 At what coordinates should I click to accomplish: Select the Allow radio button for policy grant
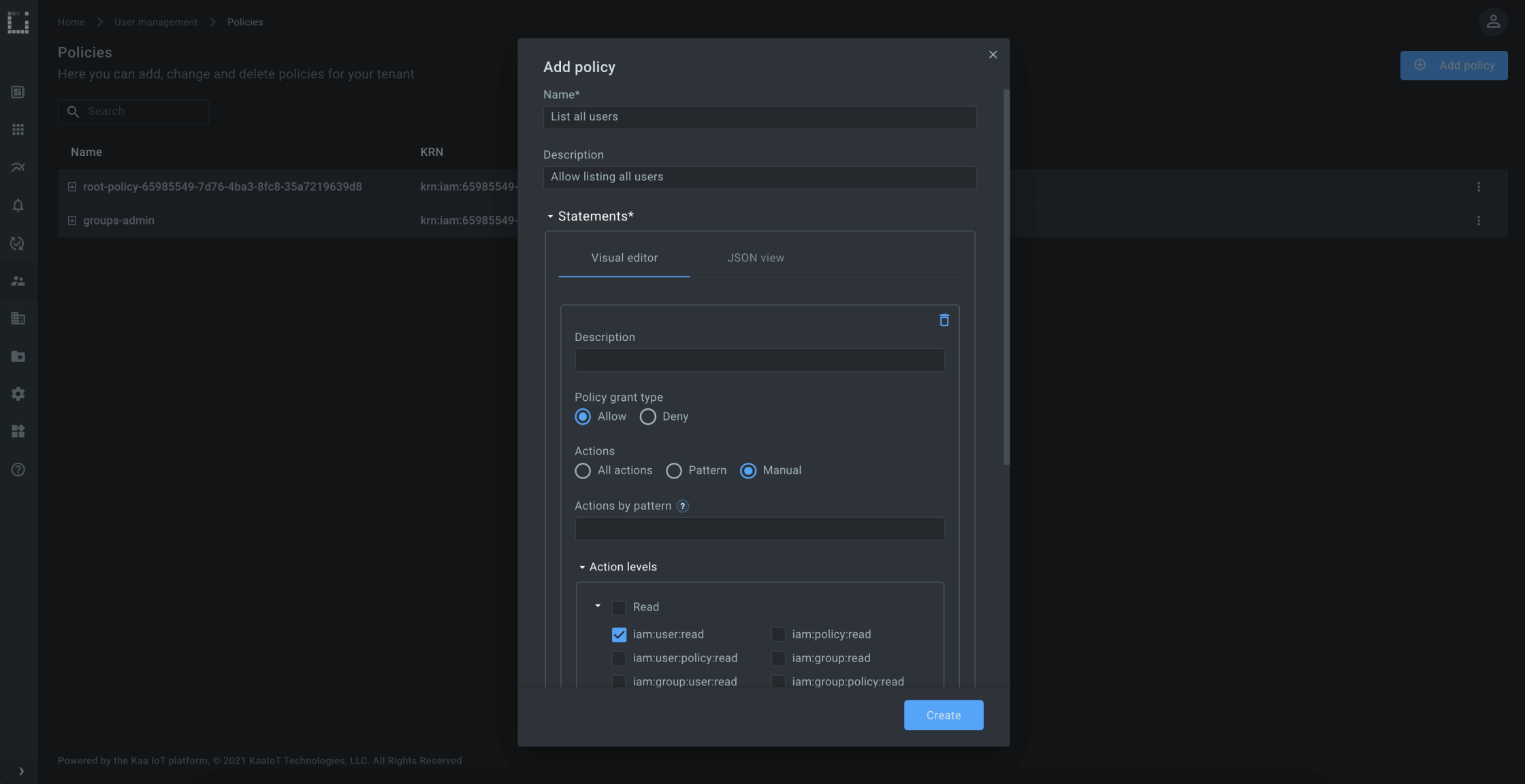(x=583, y=417)
